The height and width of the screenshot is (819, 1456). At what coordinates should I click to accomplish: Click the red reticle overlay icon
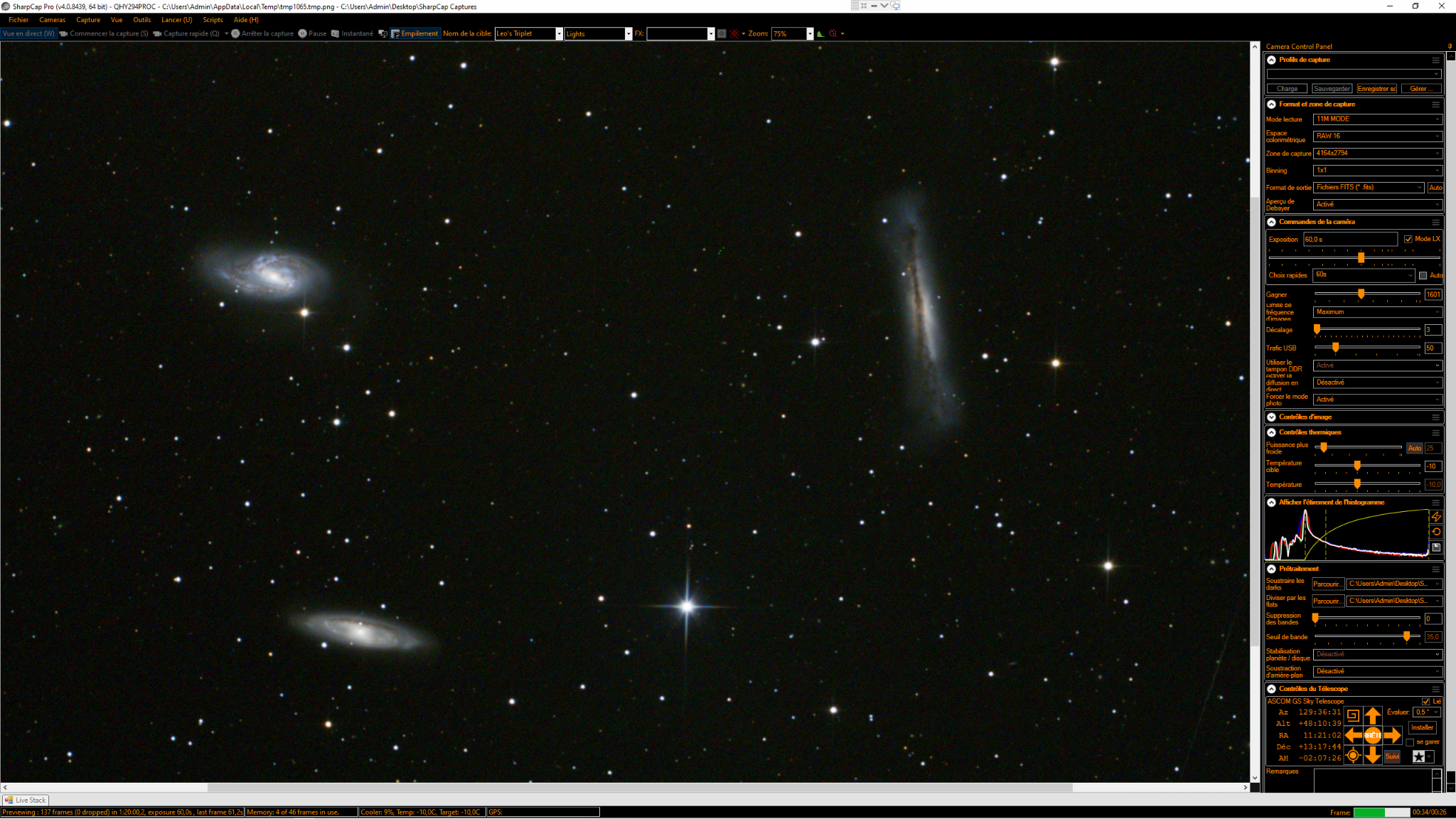pos(734,33)
